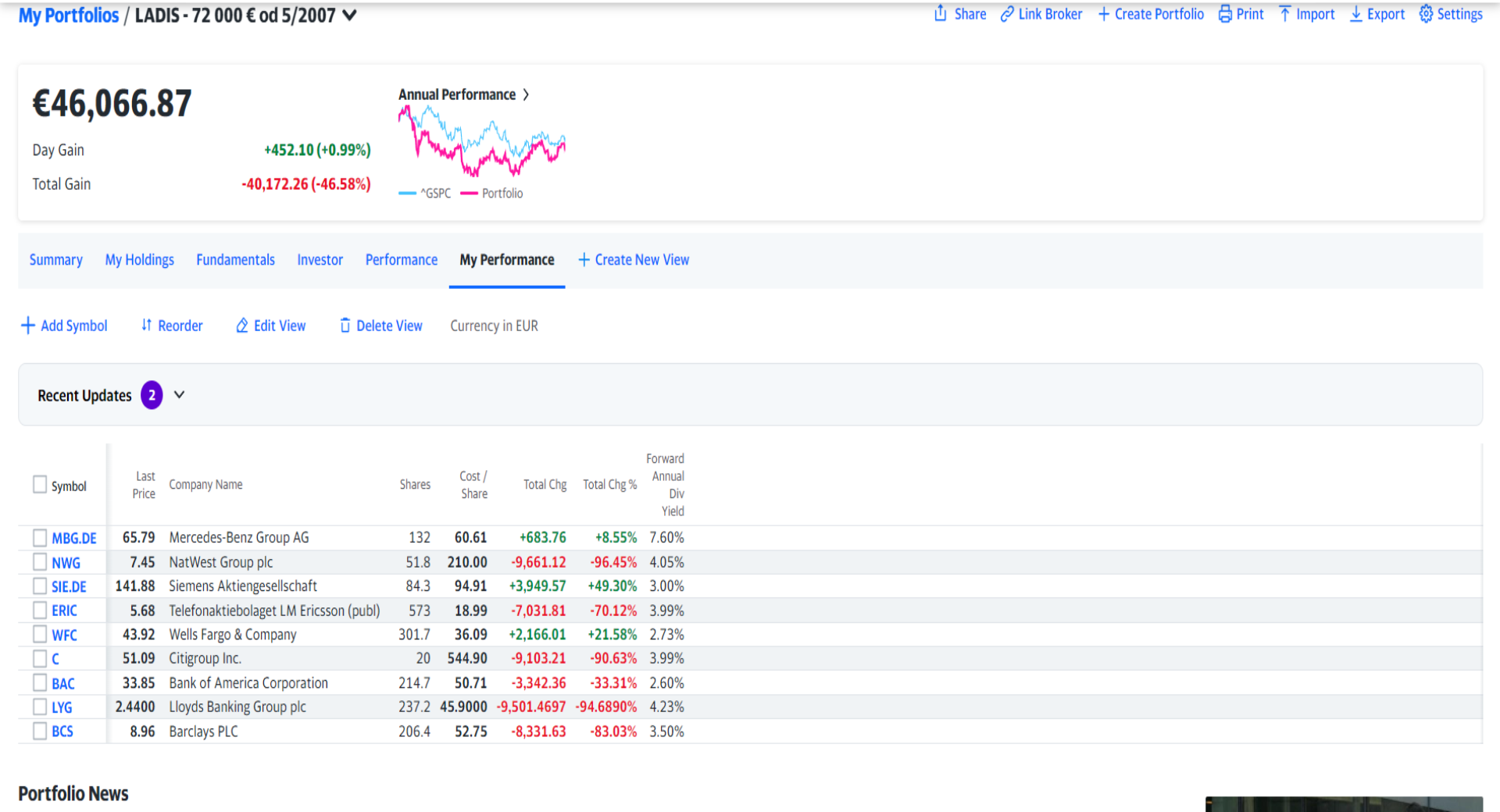Screen dimensions: 1500x812
Task: Open Link Broker chain icon
Action: point(1007,14)
